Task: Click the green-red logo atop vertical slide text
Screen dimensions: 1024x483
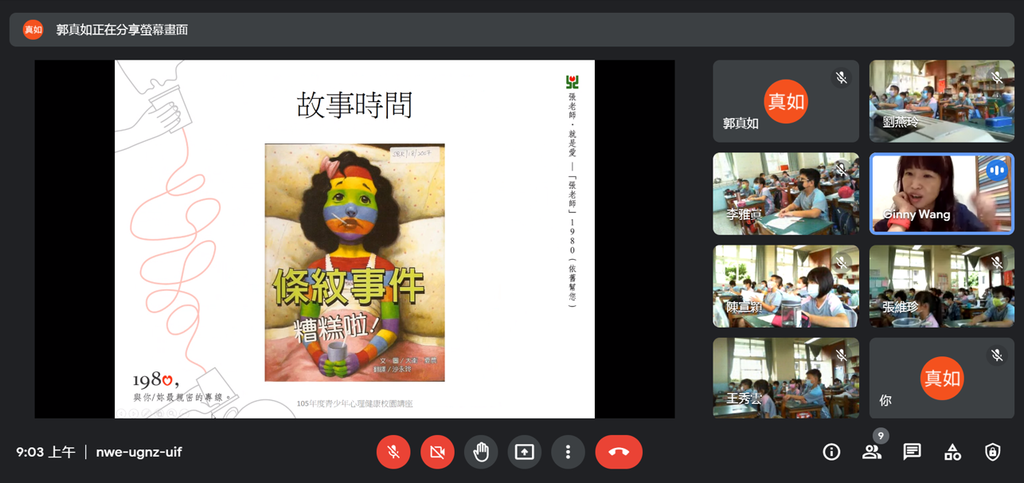Action: point(572,82)
